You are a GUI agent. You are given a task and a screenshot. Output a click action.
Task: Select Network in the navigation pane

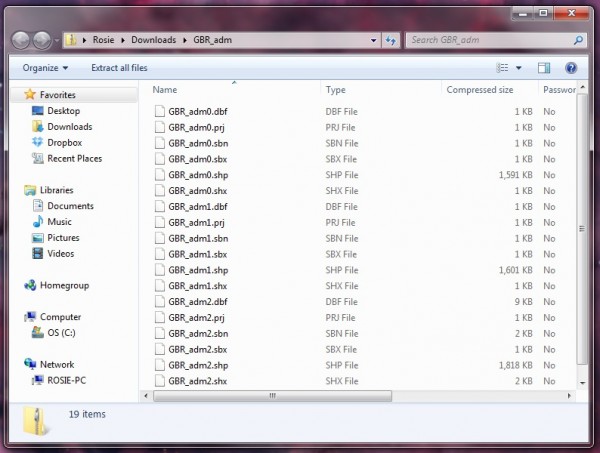[57, 364]
